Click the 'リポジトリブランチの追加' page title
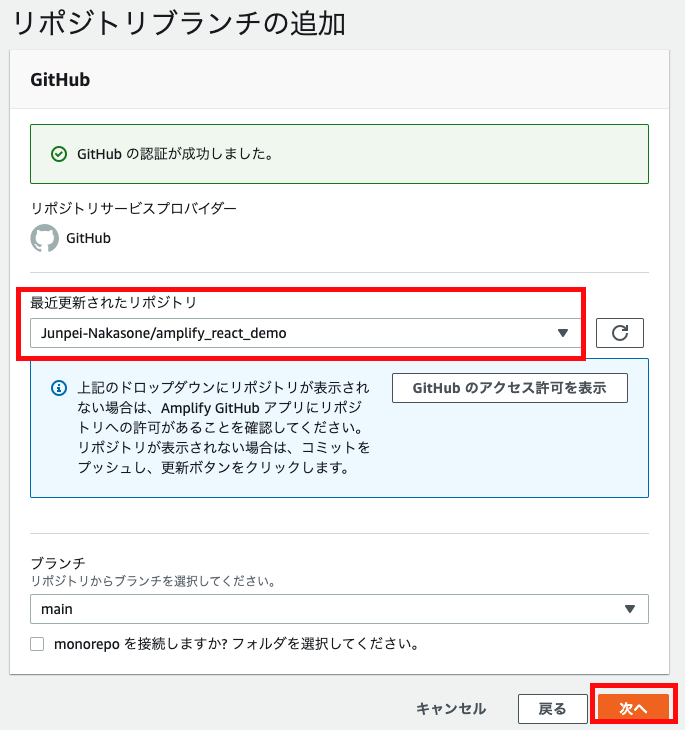685x730 pixels. (179, 23)
